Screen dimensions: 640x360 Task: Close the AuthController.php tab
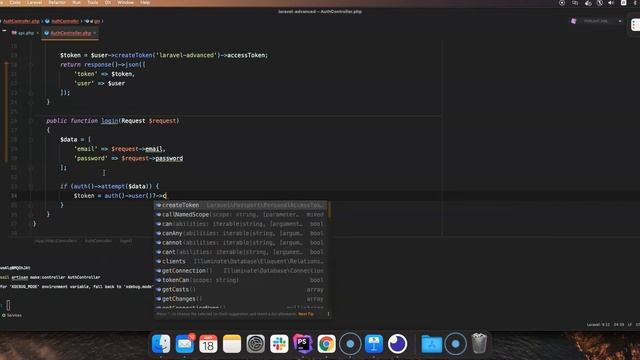95,33
